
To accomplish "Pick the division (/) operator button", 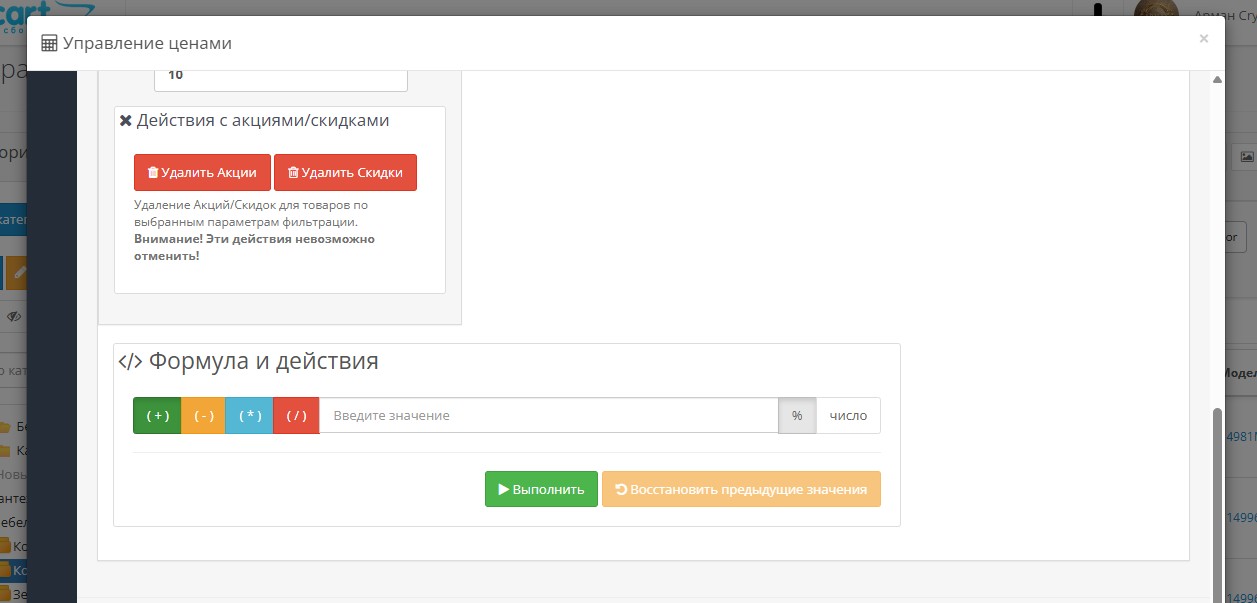I will click(x=296, y=416).
